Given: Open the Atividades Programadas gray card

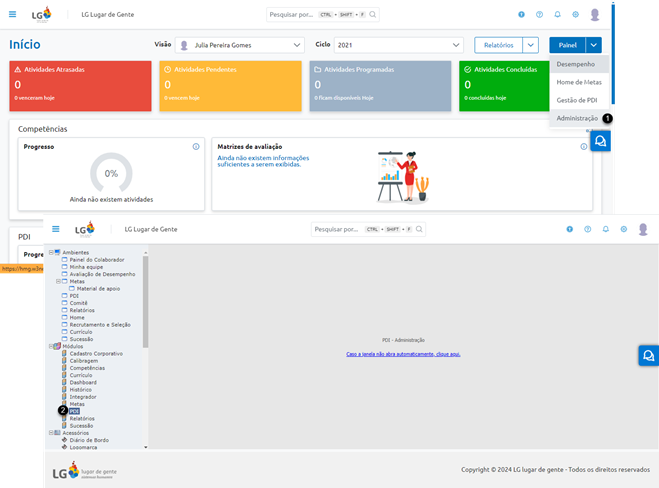Looking at the screenshot, I should tap(380, 86).
